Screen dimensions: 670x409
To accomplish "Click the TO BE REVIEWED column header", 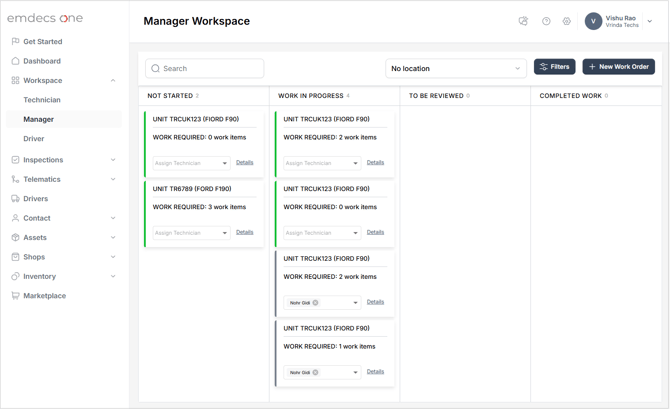I will pos(436,96).
